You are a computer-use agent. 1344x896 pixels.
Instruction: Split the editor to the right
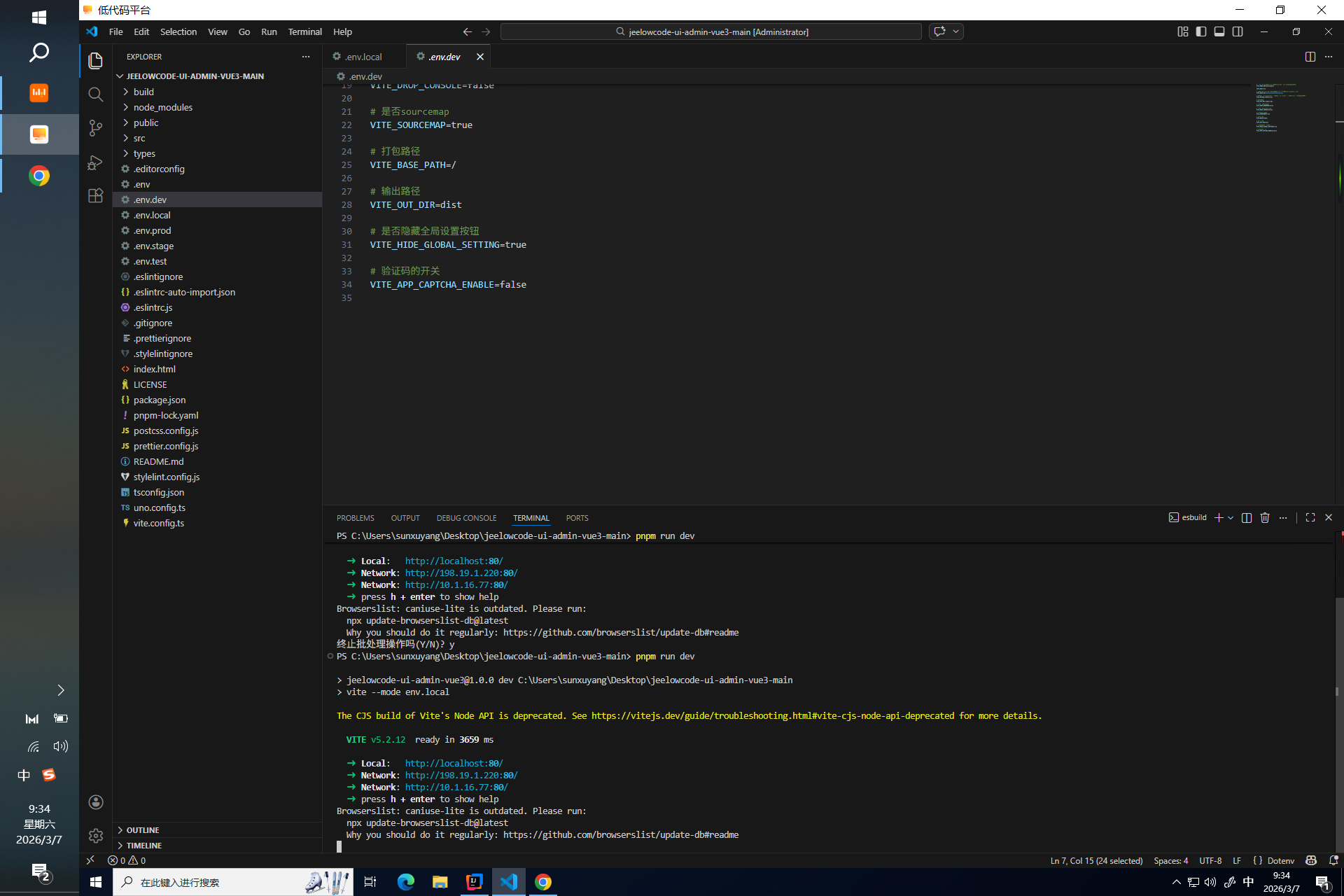pyautogui.click(x=1310, y=57)
